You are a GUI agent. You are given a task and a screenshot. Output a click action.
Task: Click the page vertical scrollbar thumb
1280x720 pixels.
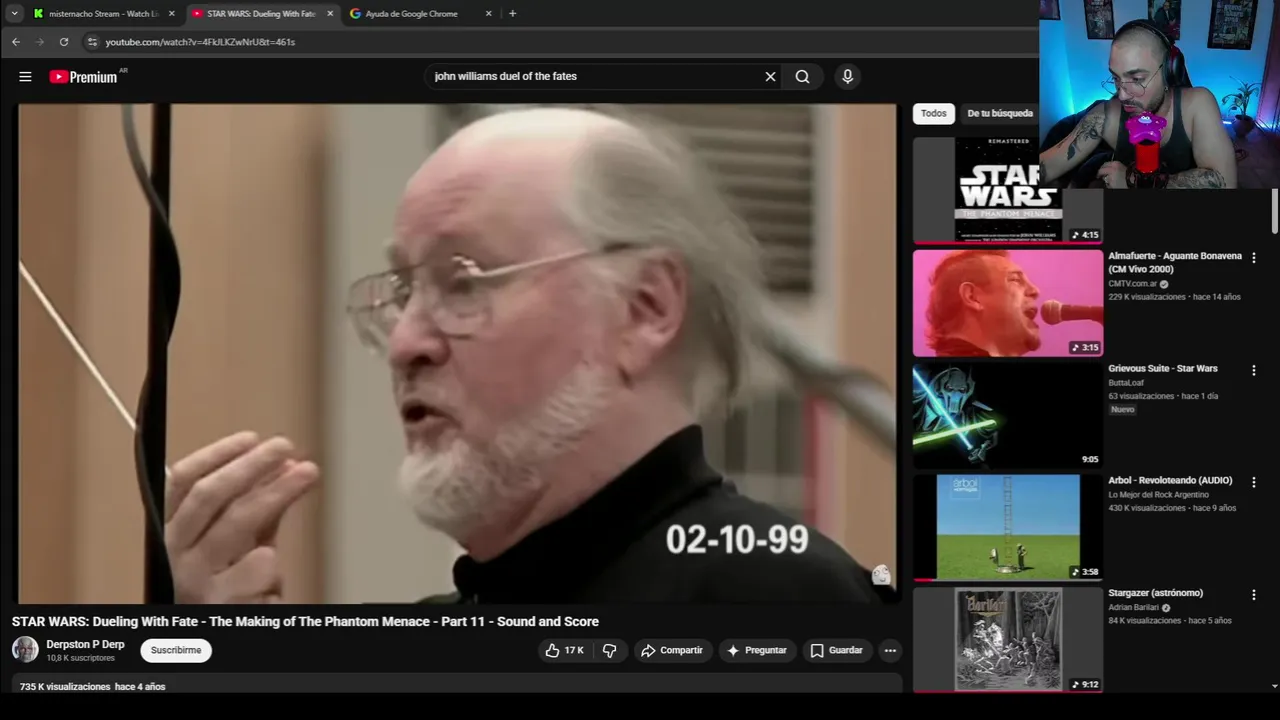click(x=1274, y=211)
